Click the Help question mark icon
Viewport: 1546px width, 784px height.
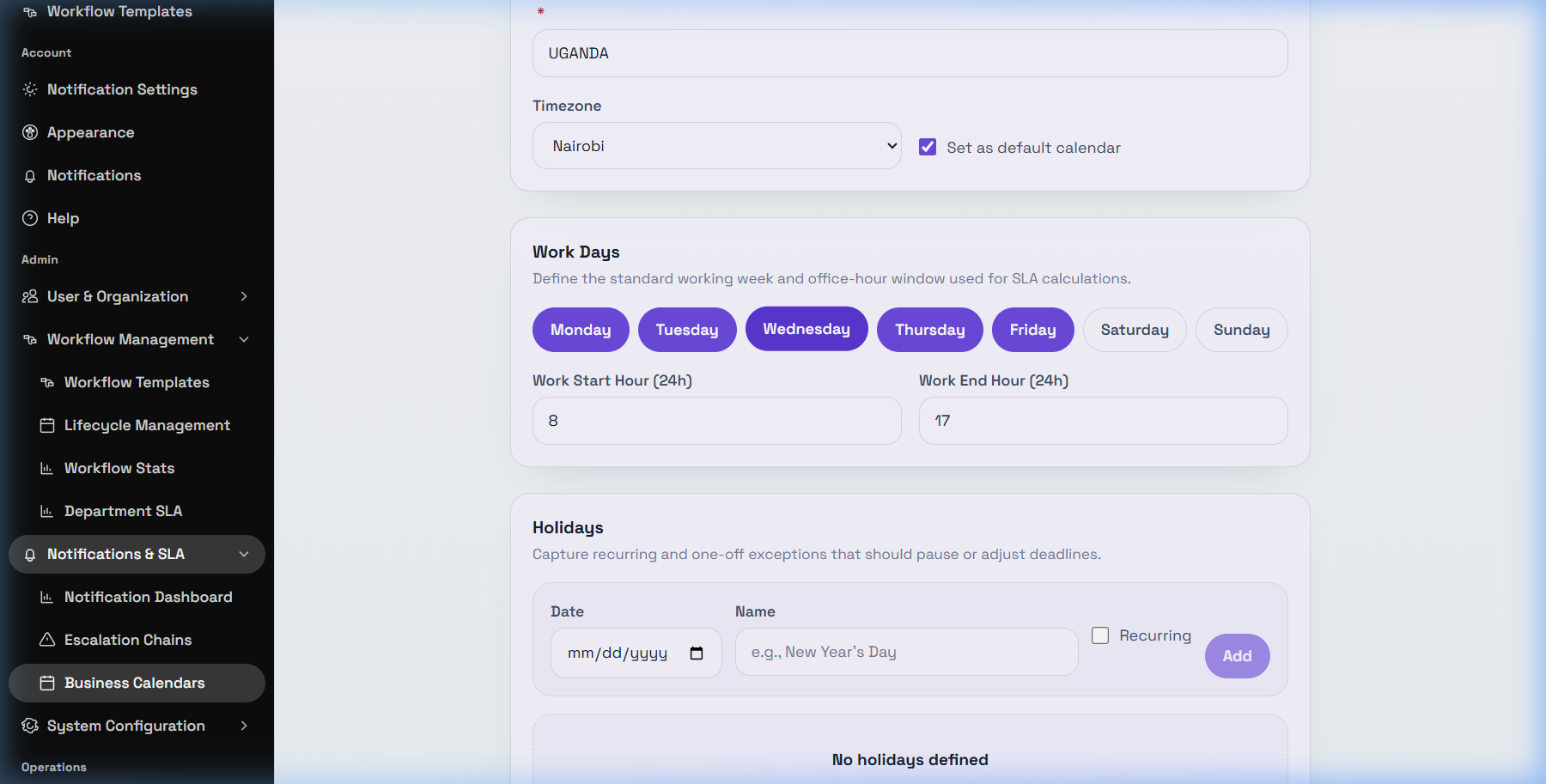[x=30, y=218]
